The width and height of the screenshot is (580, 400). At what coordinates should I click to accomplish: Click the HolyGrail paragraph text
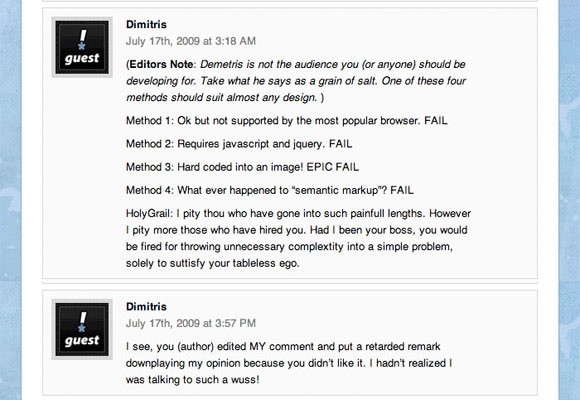[x=298, y=238]
